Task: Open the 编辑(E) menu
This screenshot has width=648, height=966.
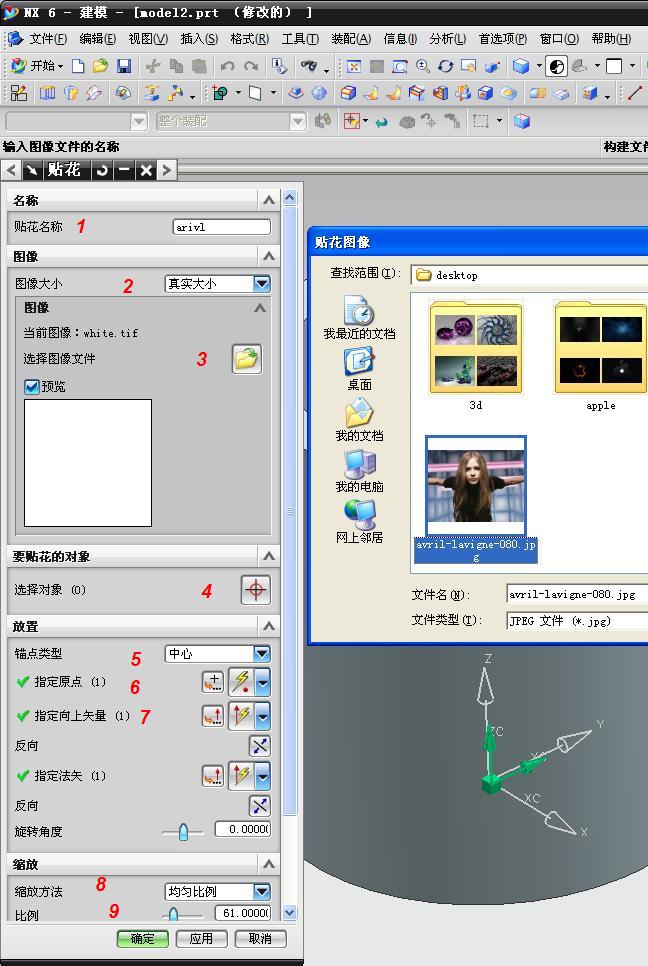Action: (x=97, y=39)
